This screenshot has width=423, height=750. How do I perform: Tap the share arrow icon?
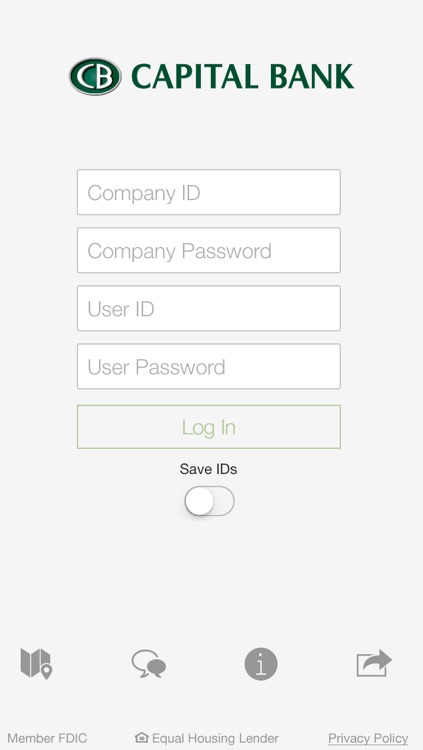point(374,663)
